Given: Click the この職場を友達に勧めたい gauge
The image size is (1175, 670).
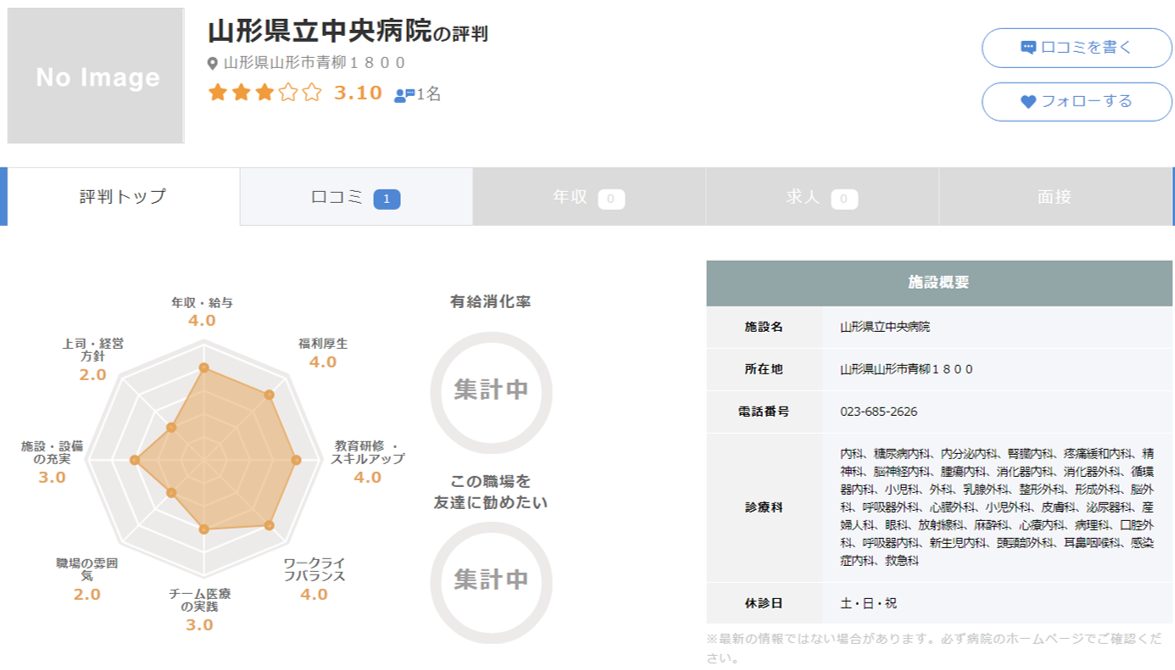Looking at the screenshot, I should [x=491, y=580].
